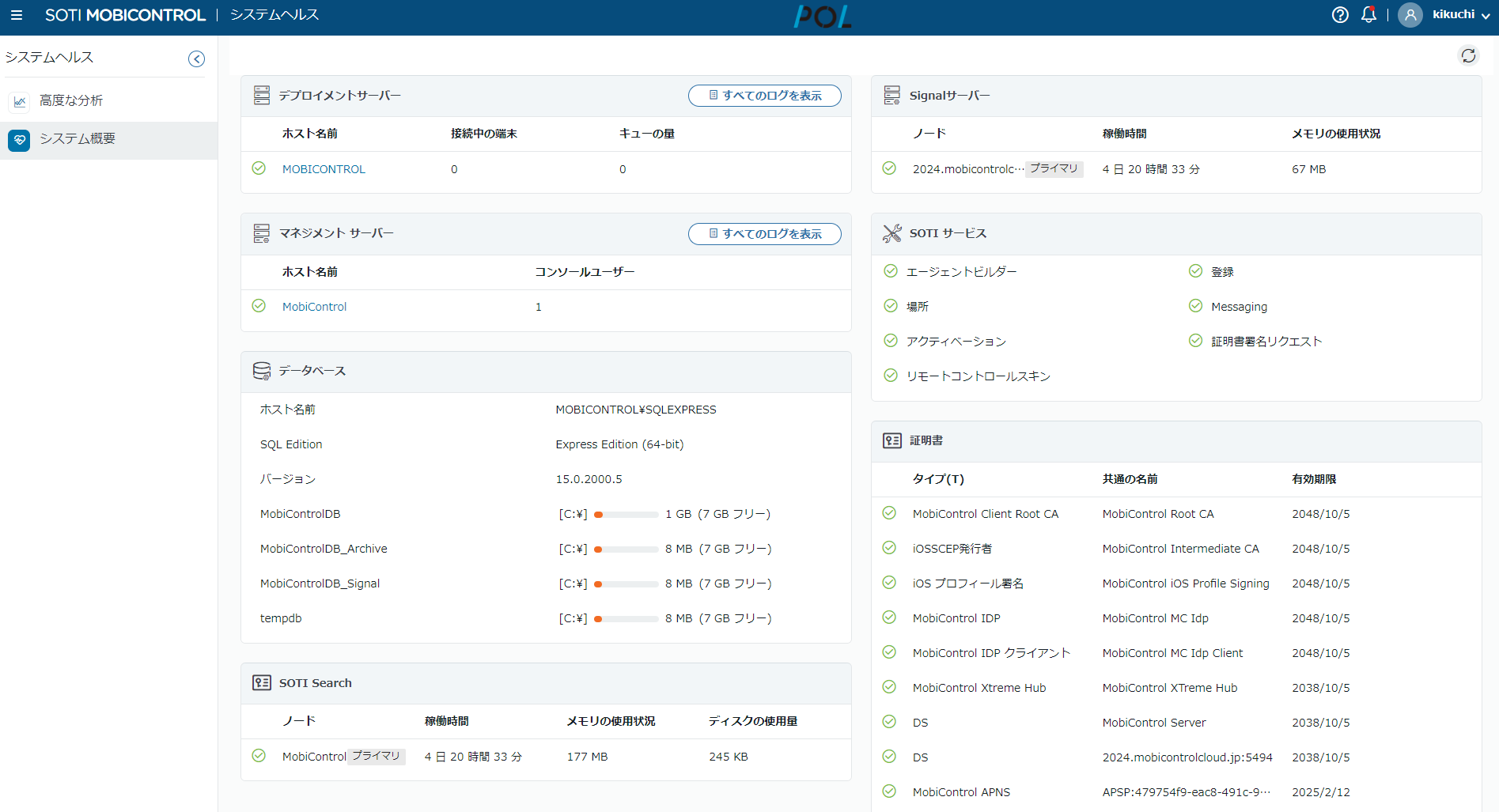The image size is (1499, 812).
Task: Select the MobiControl iOS Profile Signing name
Action: 1186,584
